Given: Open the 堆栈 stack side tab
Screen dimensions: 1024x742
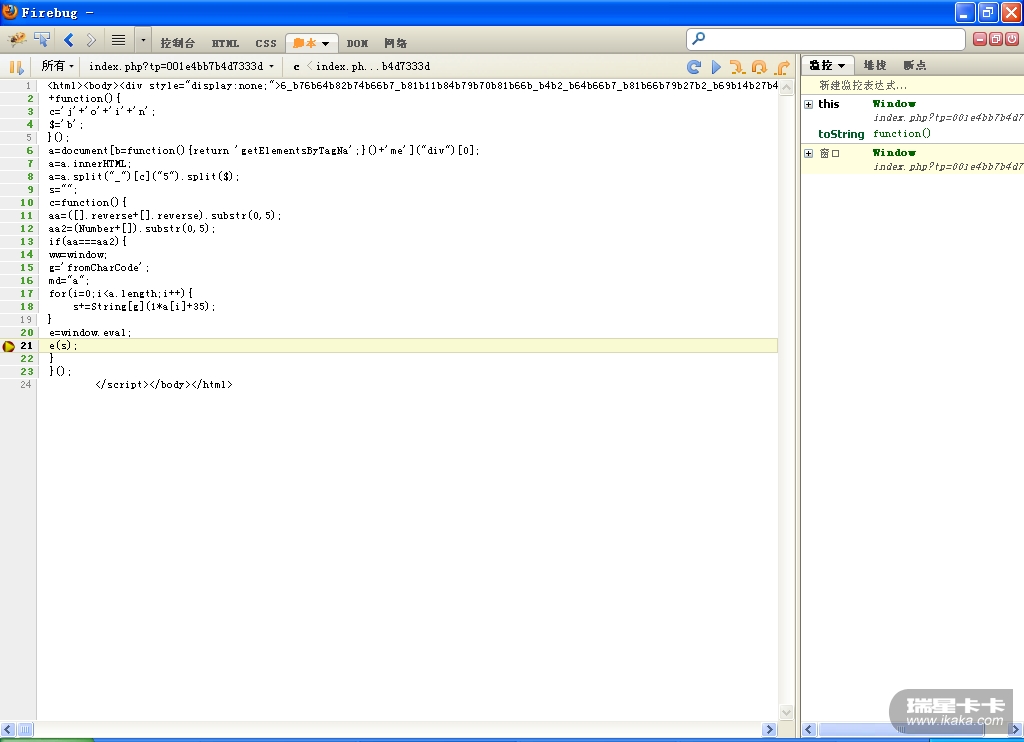Looking at the screenshot, I should click(875, 65).
